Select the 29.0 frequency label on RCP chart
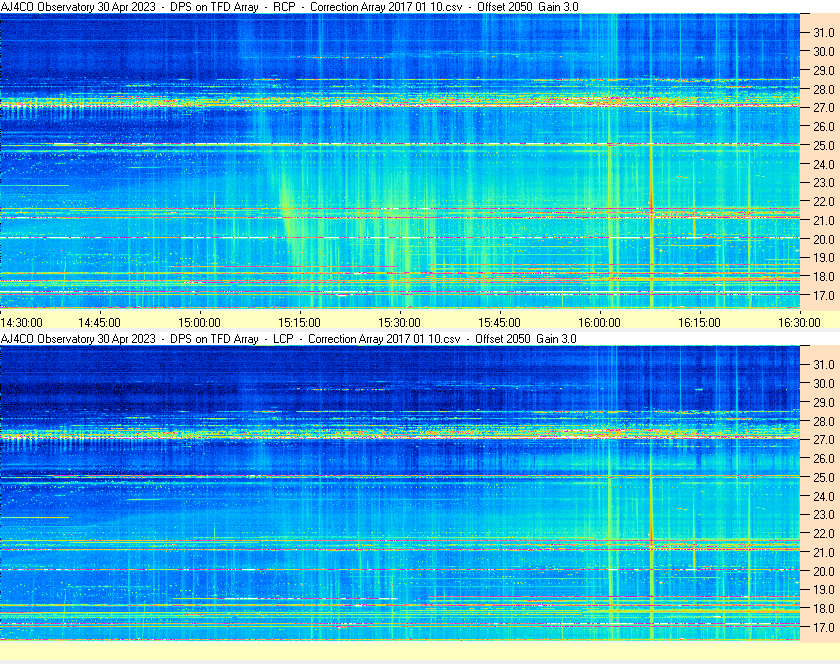Viewport: 840px width, 664px height. coord(824,70)
